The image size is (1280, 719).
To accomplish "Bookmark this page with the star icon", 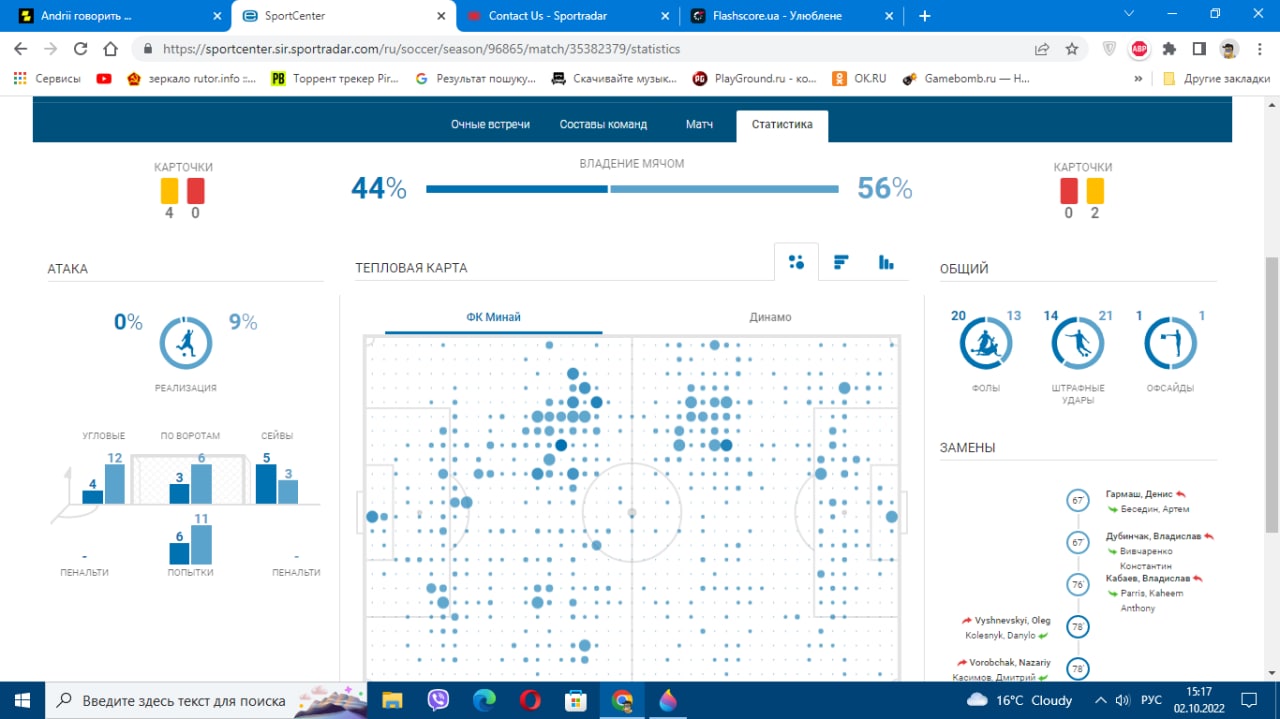I will (1072, 49).
